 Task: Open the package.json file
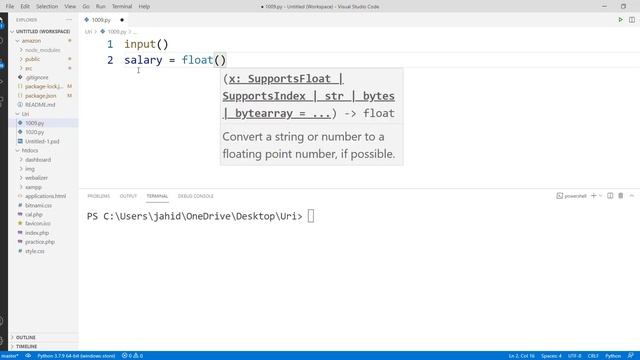(x=40, y=96)
